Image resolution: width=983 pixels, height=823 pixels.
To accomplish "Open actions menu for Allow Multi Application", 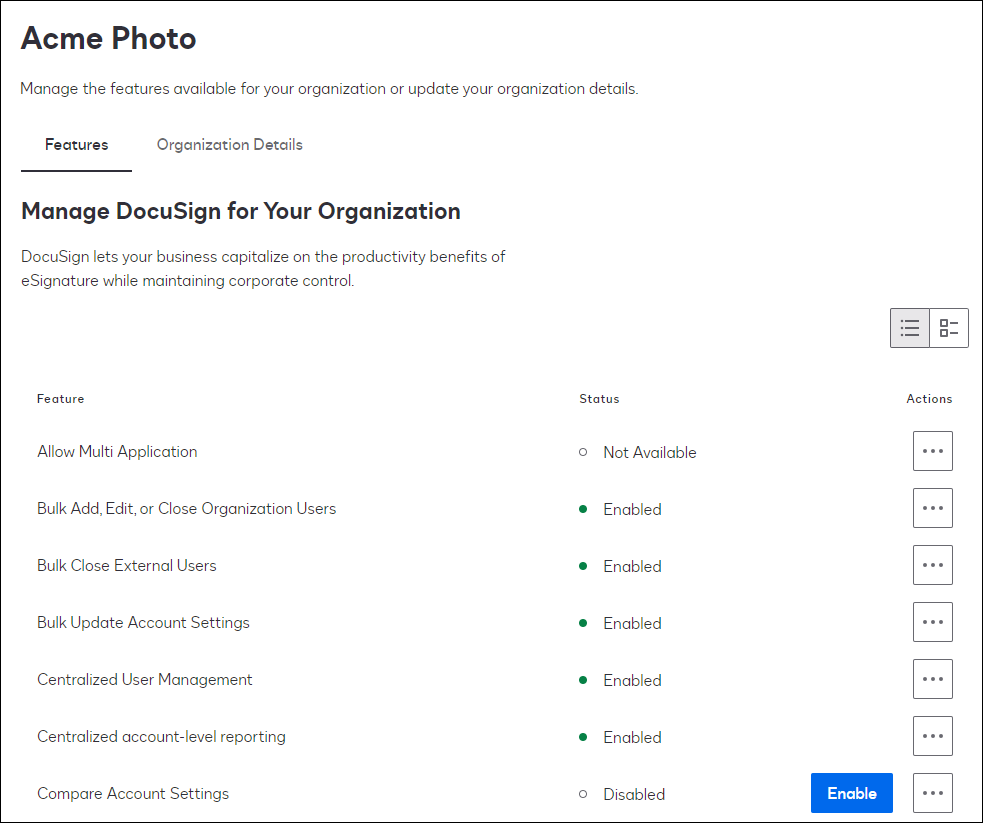I will pos(932,451).
